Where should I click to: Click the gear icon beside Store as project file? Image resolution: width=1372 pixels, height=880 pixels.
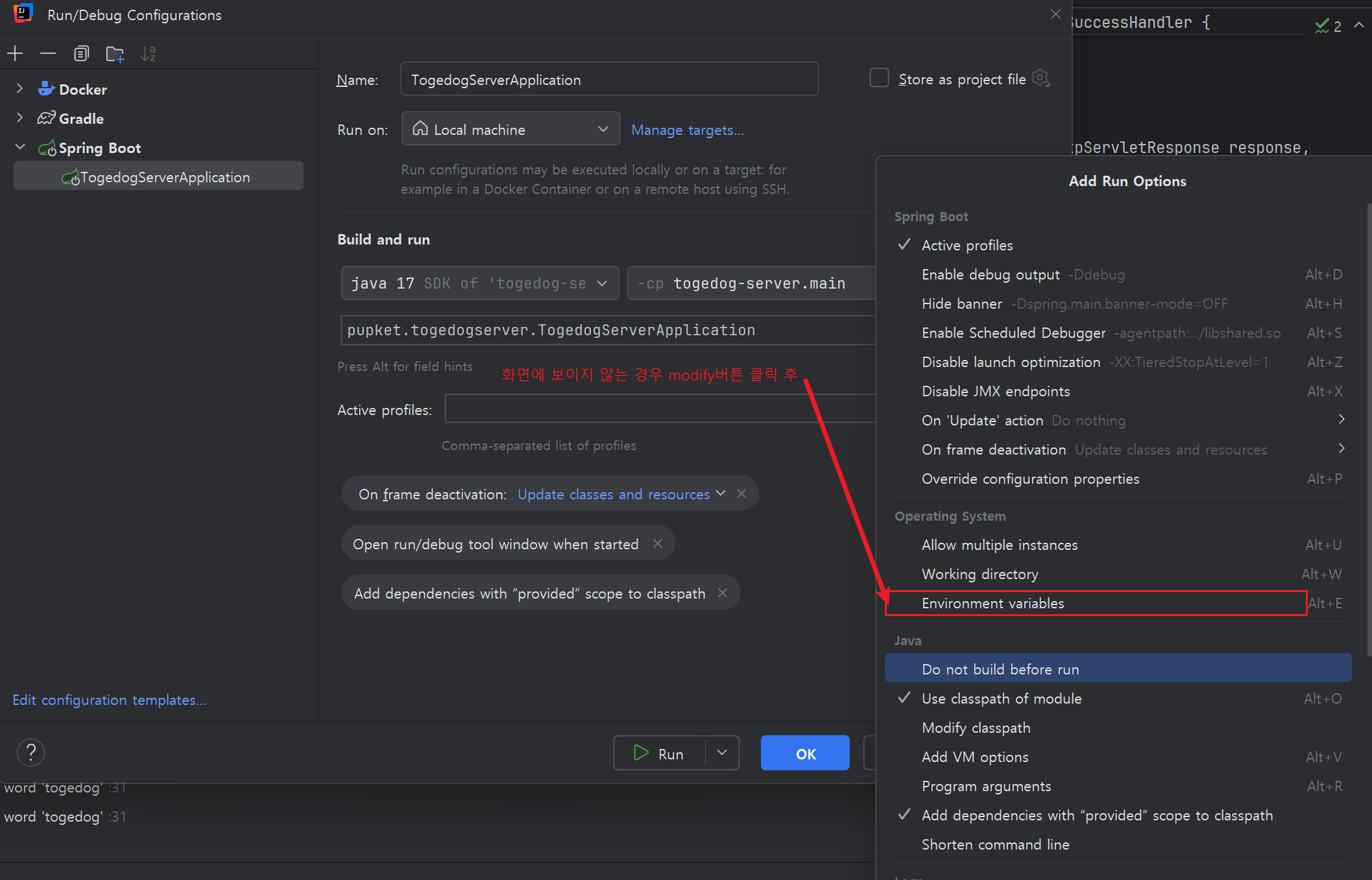point(1041,78)
